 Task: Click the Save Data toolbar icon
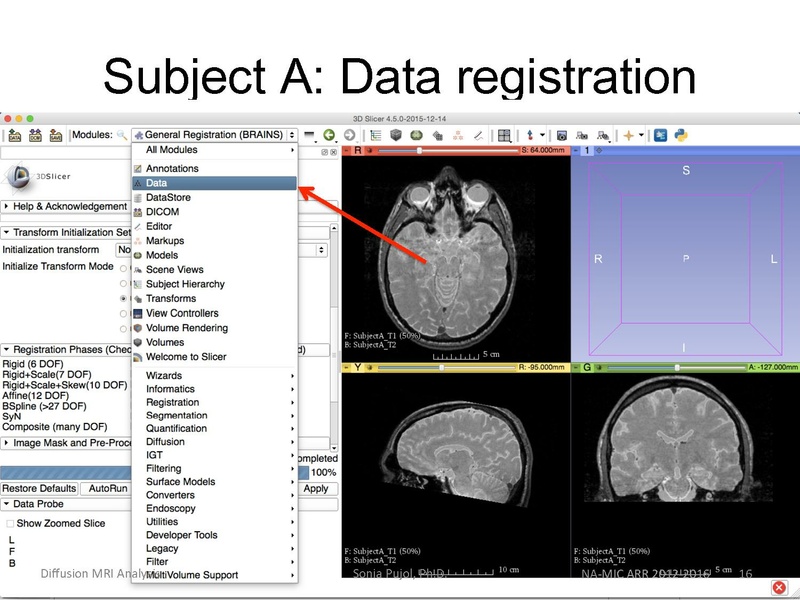coord(56,134)
